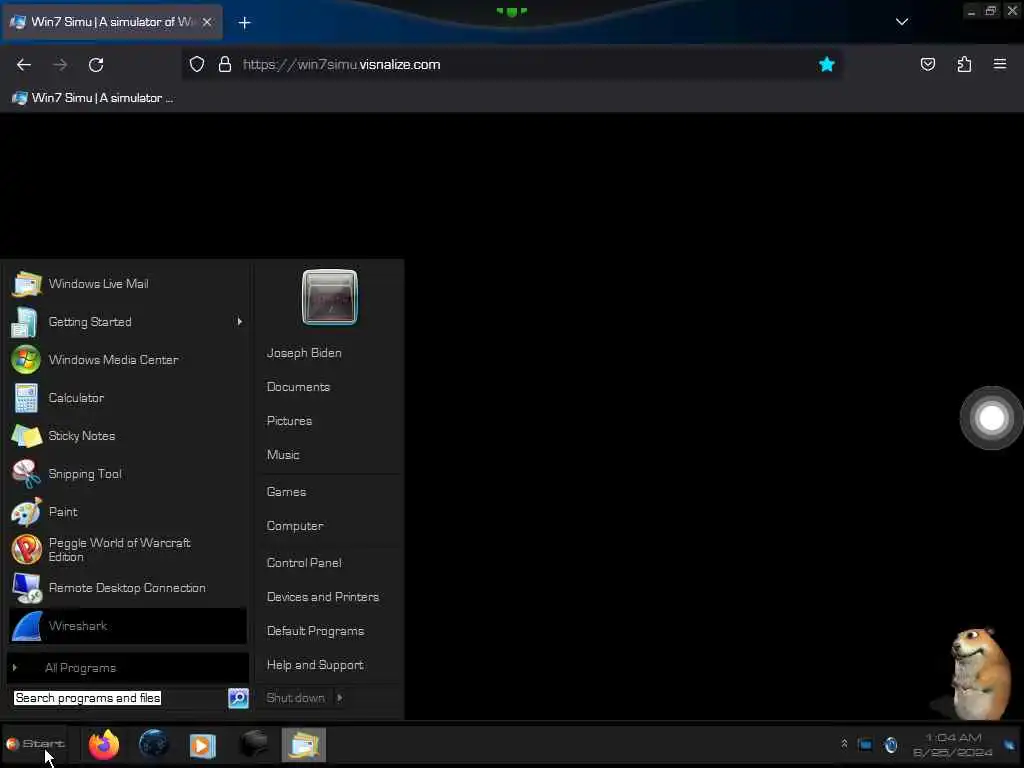
Task: Open a new tab with plus button
Action: coord(244,23)
